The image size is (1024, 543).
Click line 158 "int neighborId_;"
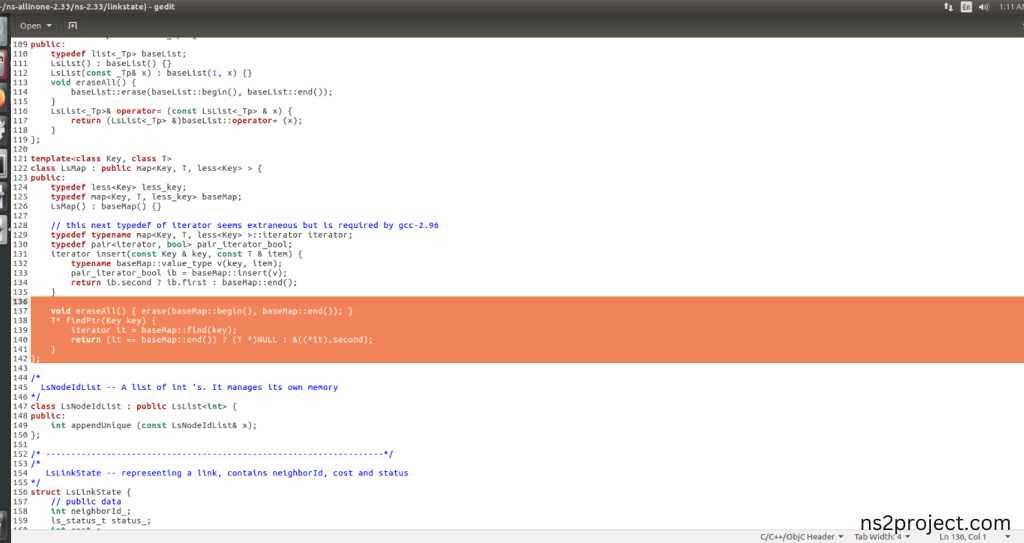point(91,511)
